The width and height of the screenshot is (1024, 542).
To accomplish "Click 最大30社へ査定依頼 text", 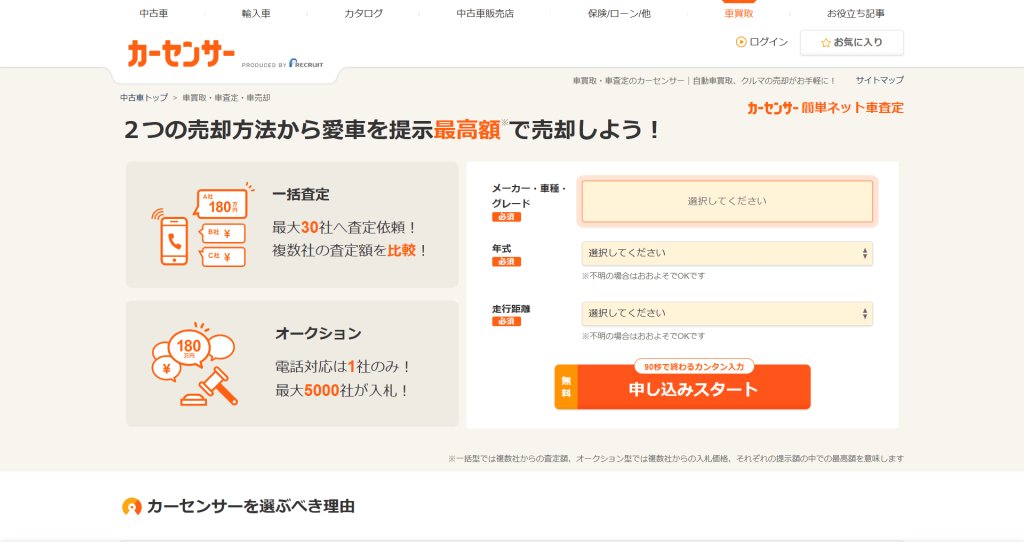I will coord(344,227).
